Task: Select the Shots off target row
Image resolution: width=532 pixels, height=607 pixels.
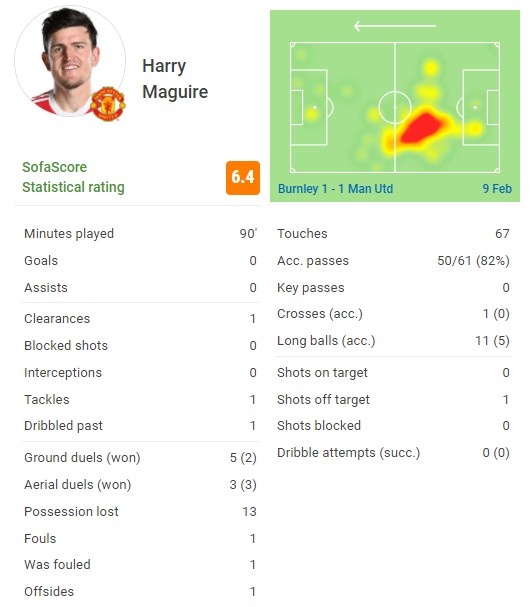Action: (x=393, y=400)
